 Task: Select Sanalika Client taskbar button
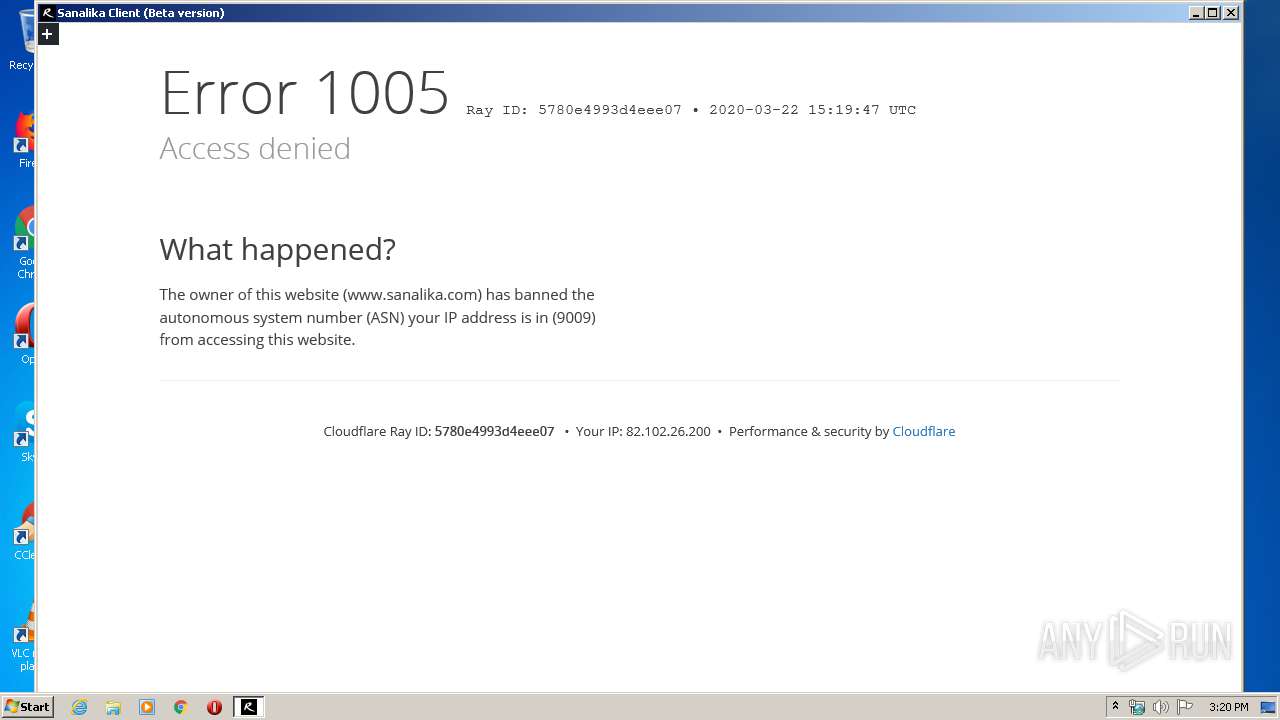[248, 707]
